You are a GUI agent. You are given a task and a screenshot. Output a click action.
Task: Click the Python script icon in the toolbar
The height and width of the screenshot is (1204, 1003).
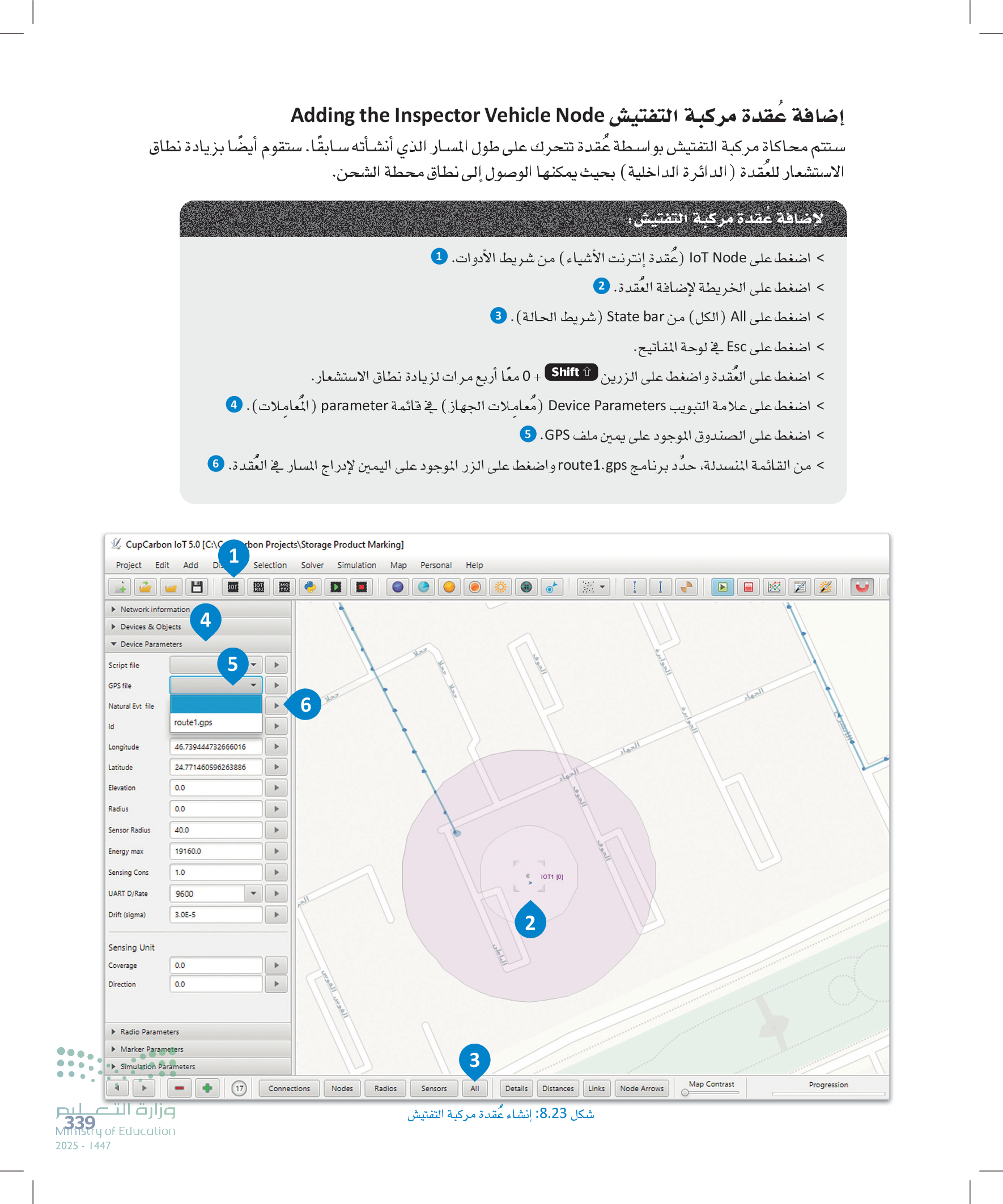309,587
